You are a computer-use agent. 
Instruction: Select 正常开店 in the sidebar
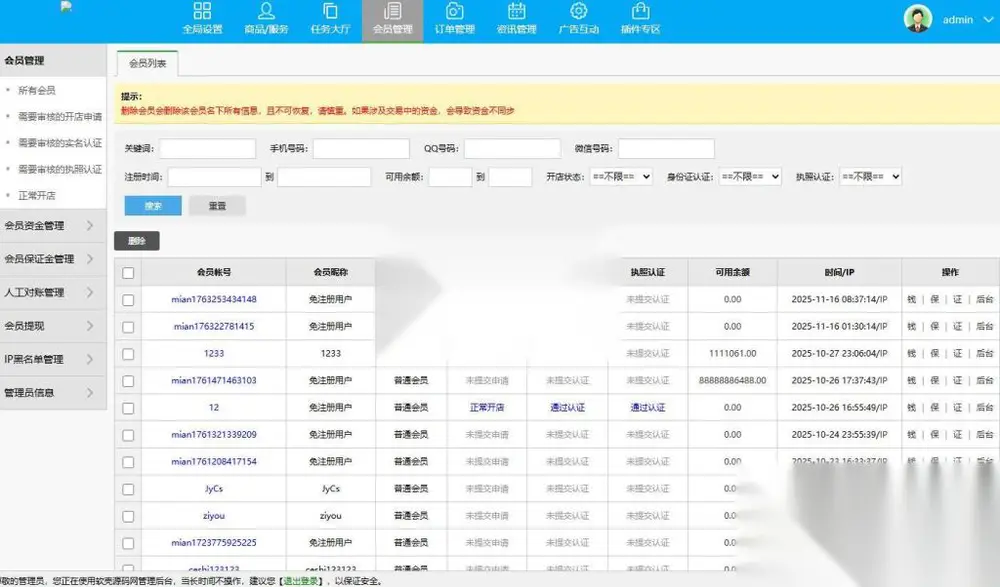pyautogui.click(x=36, y=195)
